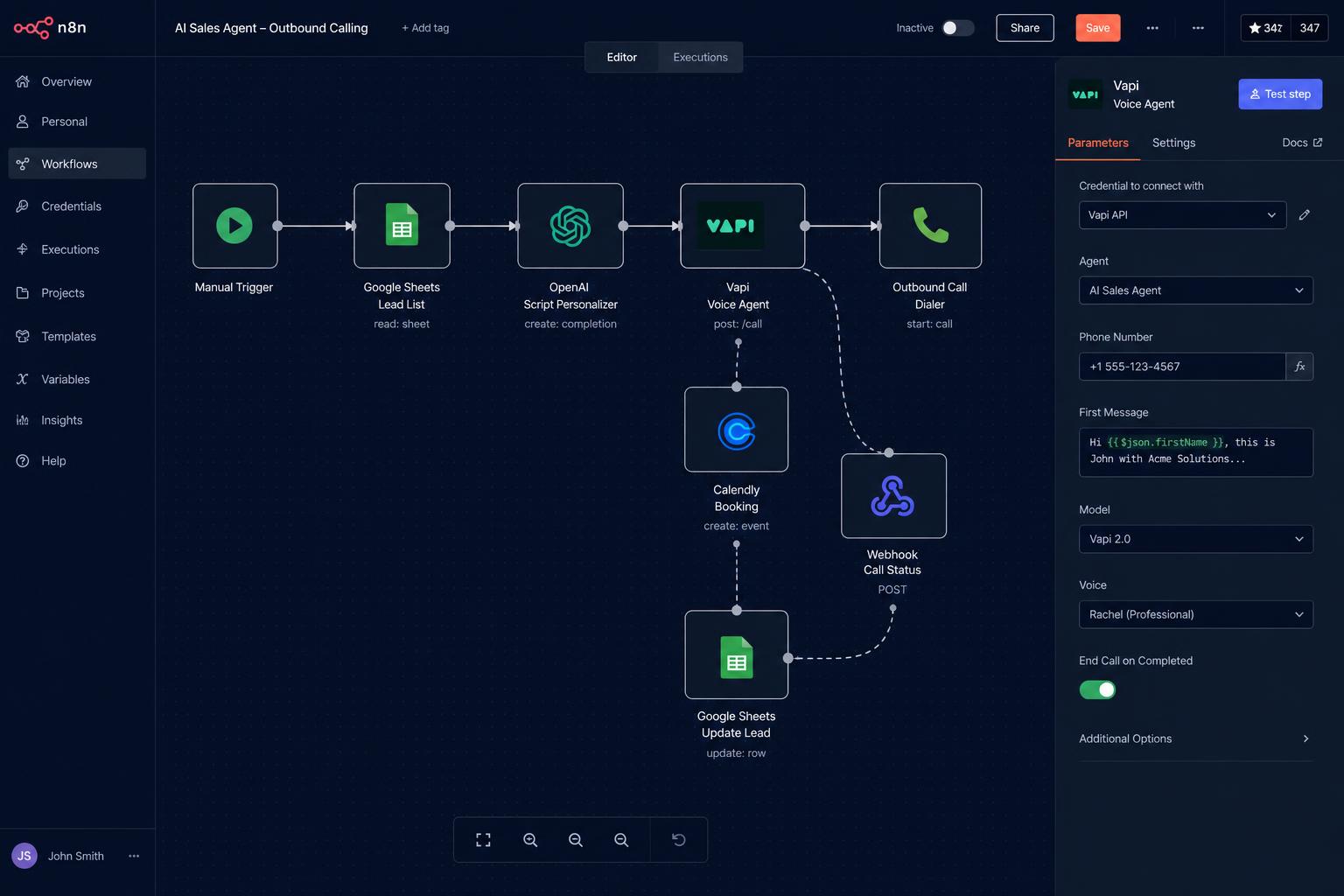Activate the workflow with the Inactive toggle
Screen dimensions: 1344x896
pos(958,28)
